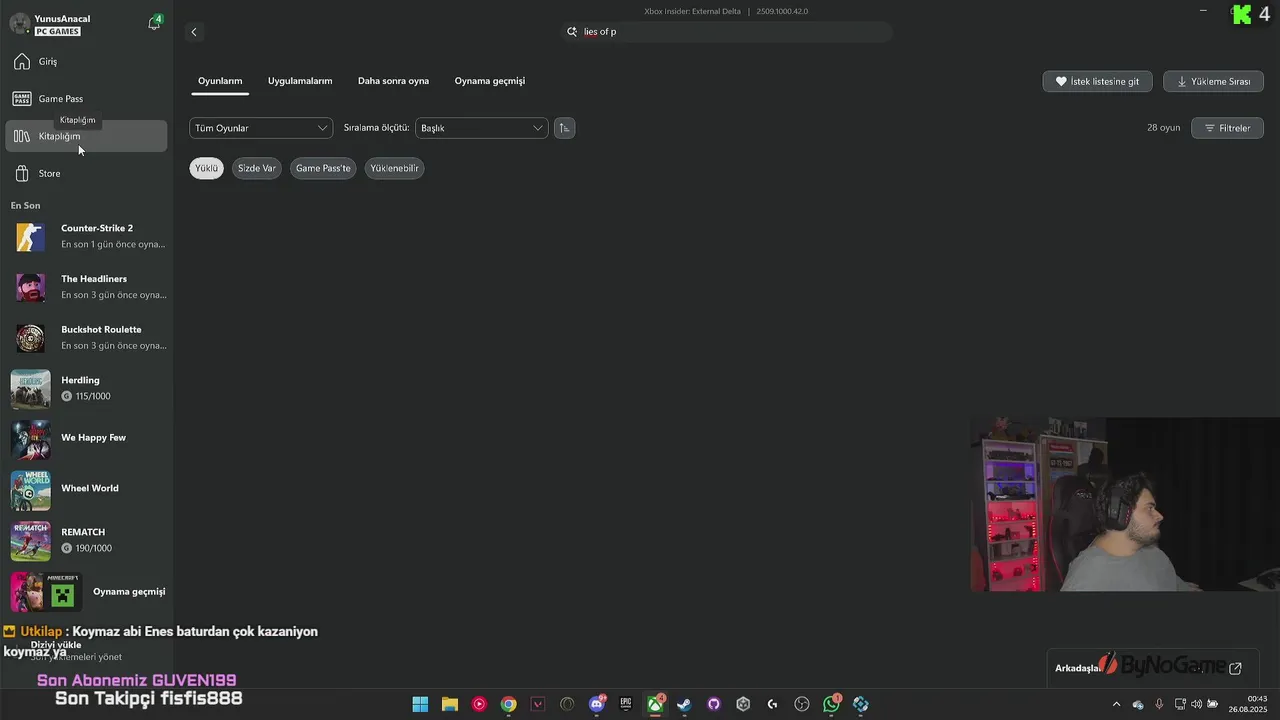
Task: Open the Store section
Action: tap(86, 174)
